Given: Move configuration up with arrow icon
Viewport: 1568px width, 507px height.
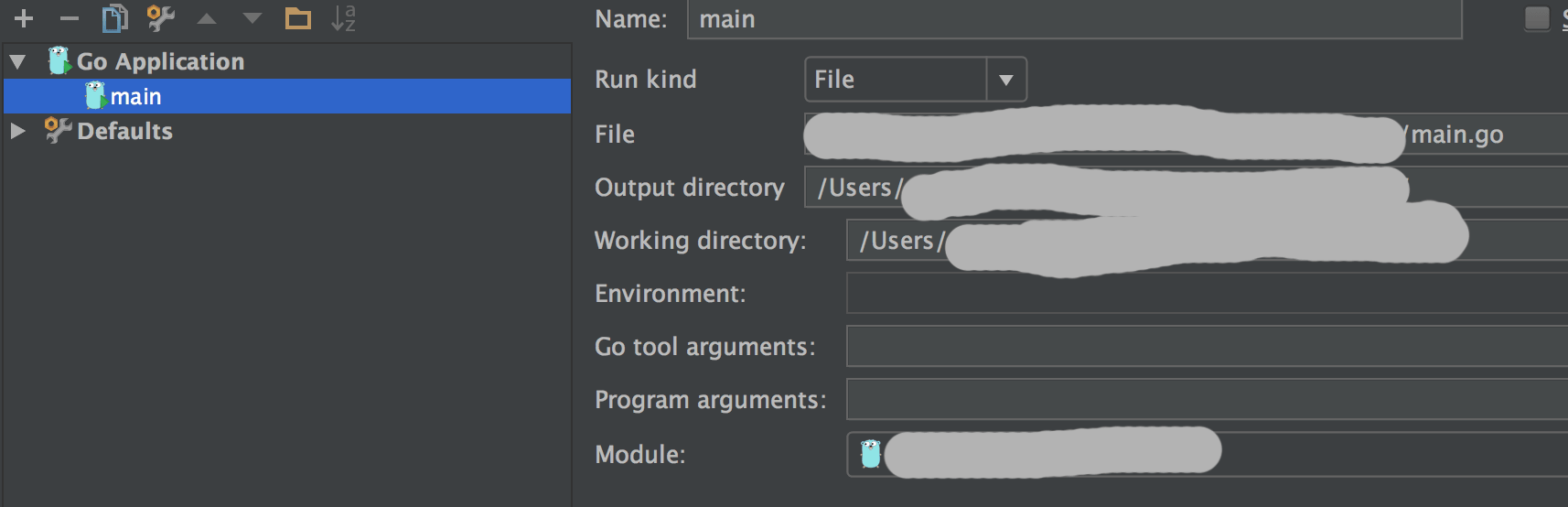Looking at the screenshot, I should coord(207,18).
